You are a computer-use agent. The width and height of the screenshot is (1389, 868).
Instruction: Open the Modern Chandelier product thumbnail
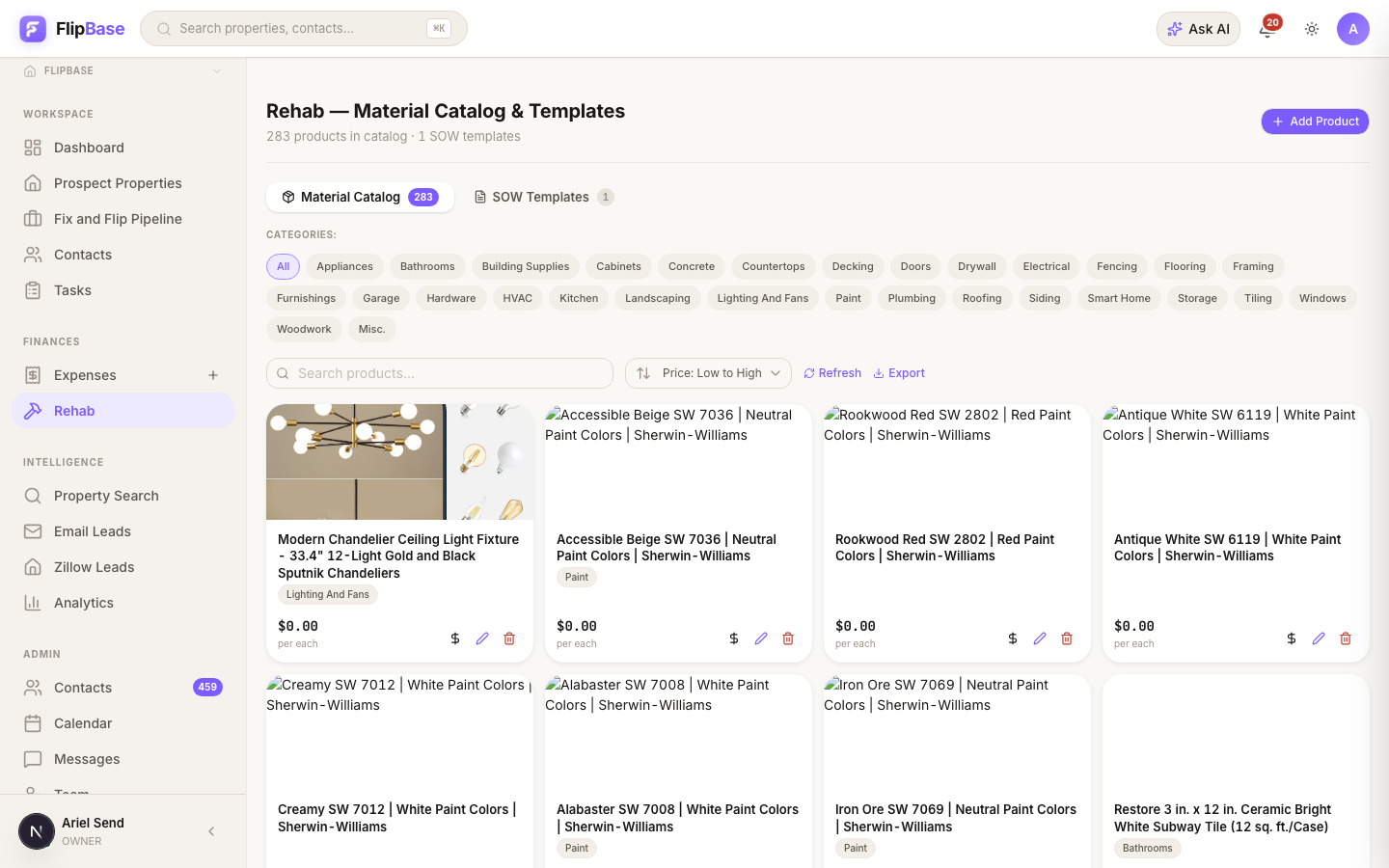point(399,462)
